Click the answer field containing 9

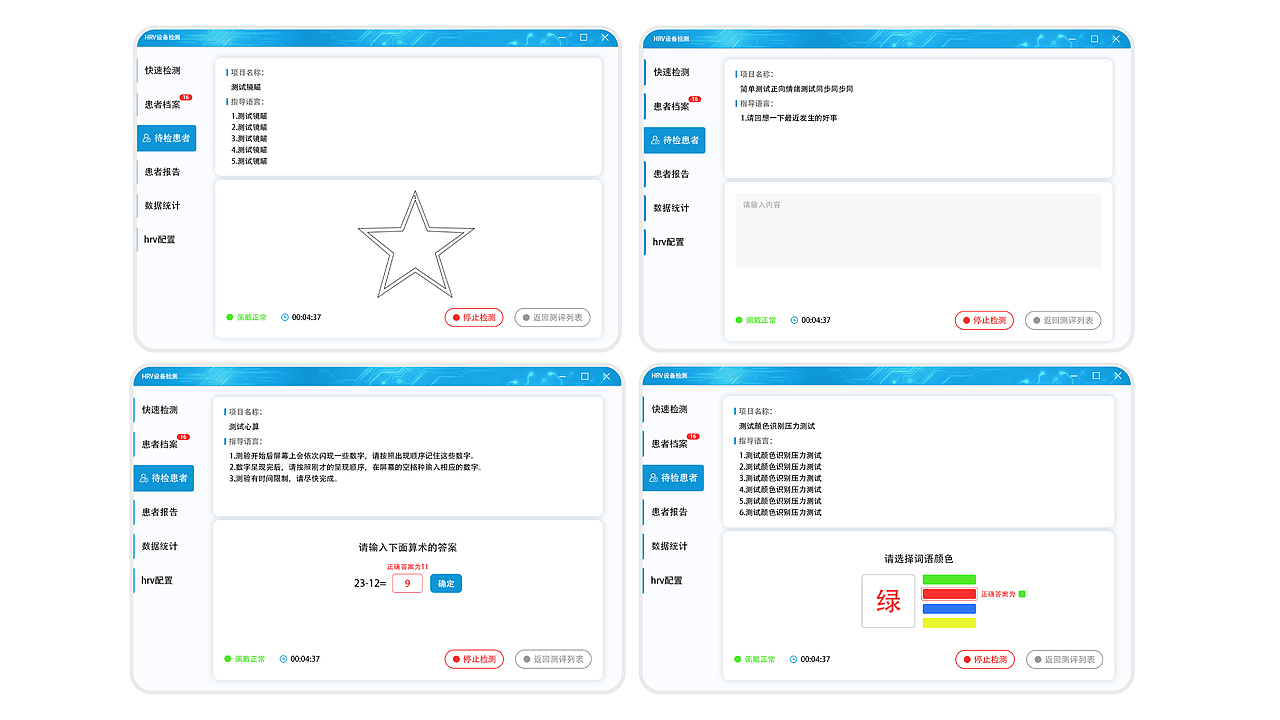click(x=407, y=583)
